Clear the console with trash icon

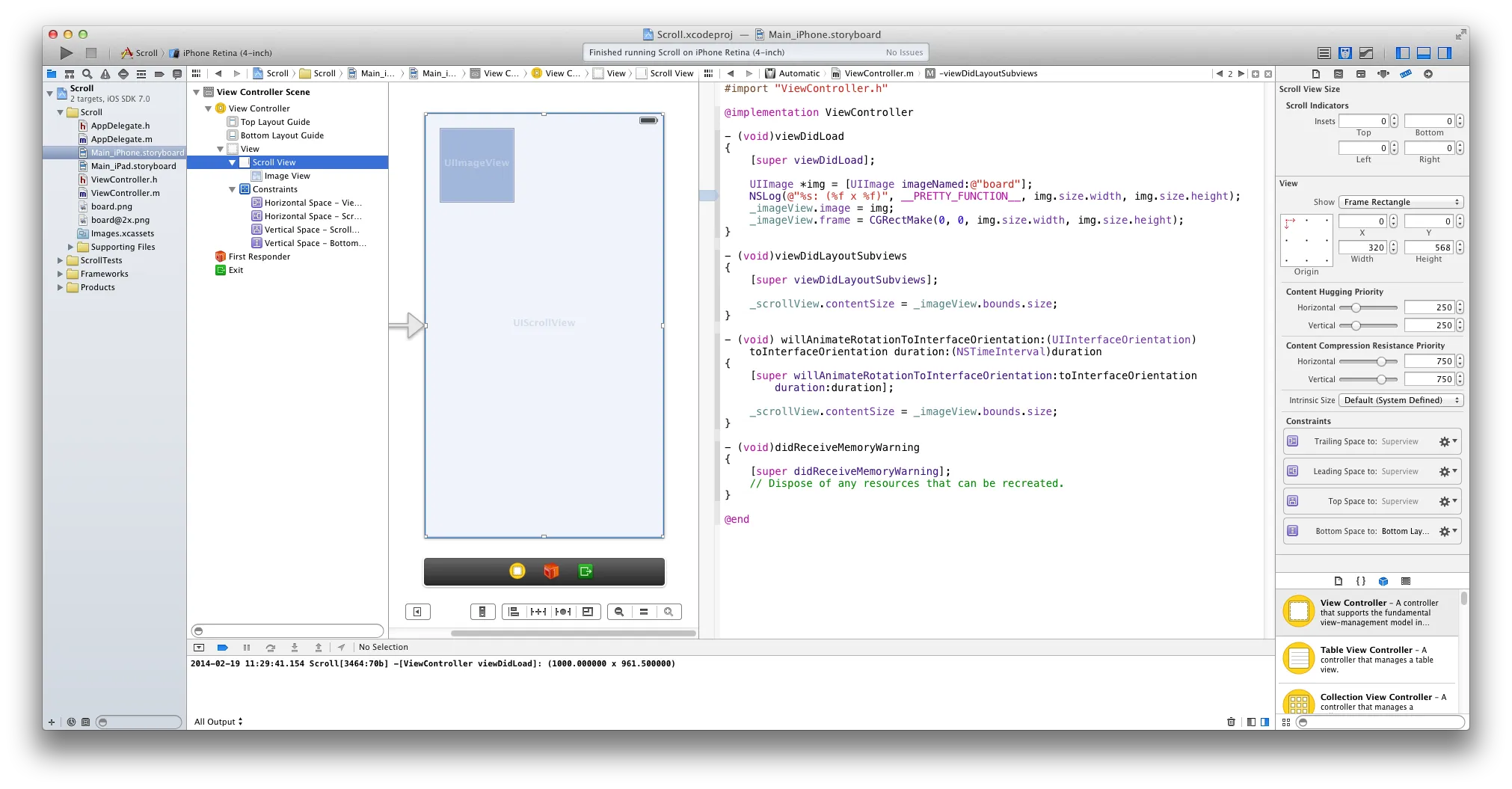point(1231,722)
